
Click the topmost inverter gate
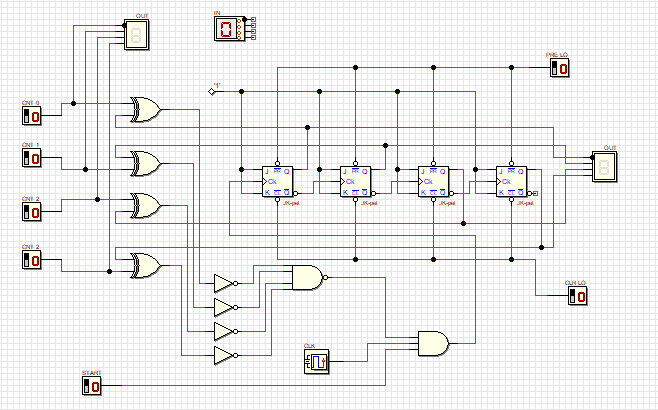pyautogui.click(x=225, y=283)
